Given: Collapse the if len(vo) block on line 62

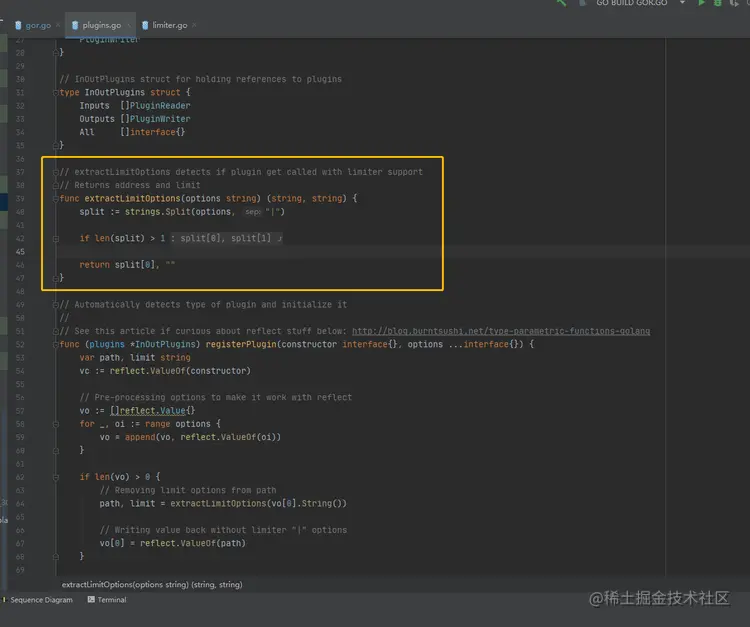Looking at the screenshot, I should coord(56,477).
